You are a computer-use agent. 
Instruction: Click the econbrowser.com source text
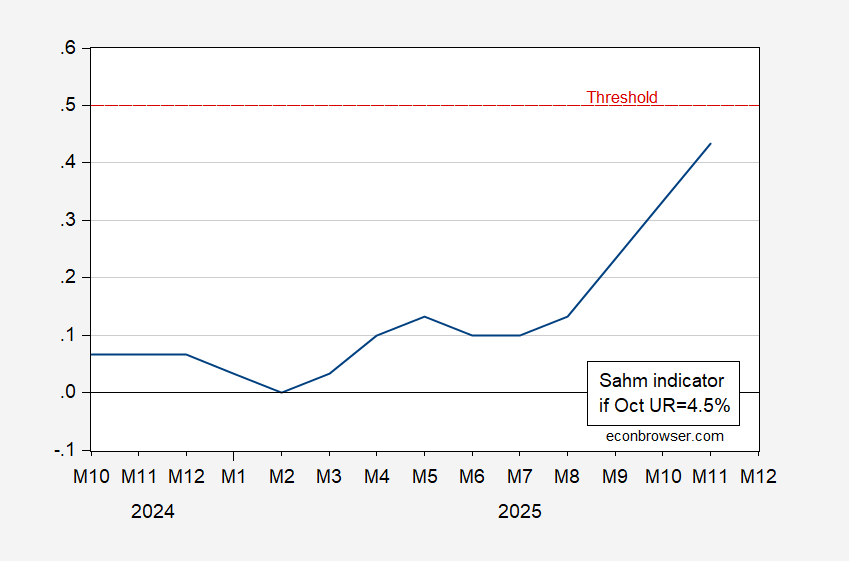[x=665, y=436]
